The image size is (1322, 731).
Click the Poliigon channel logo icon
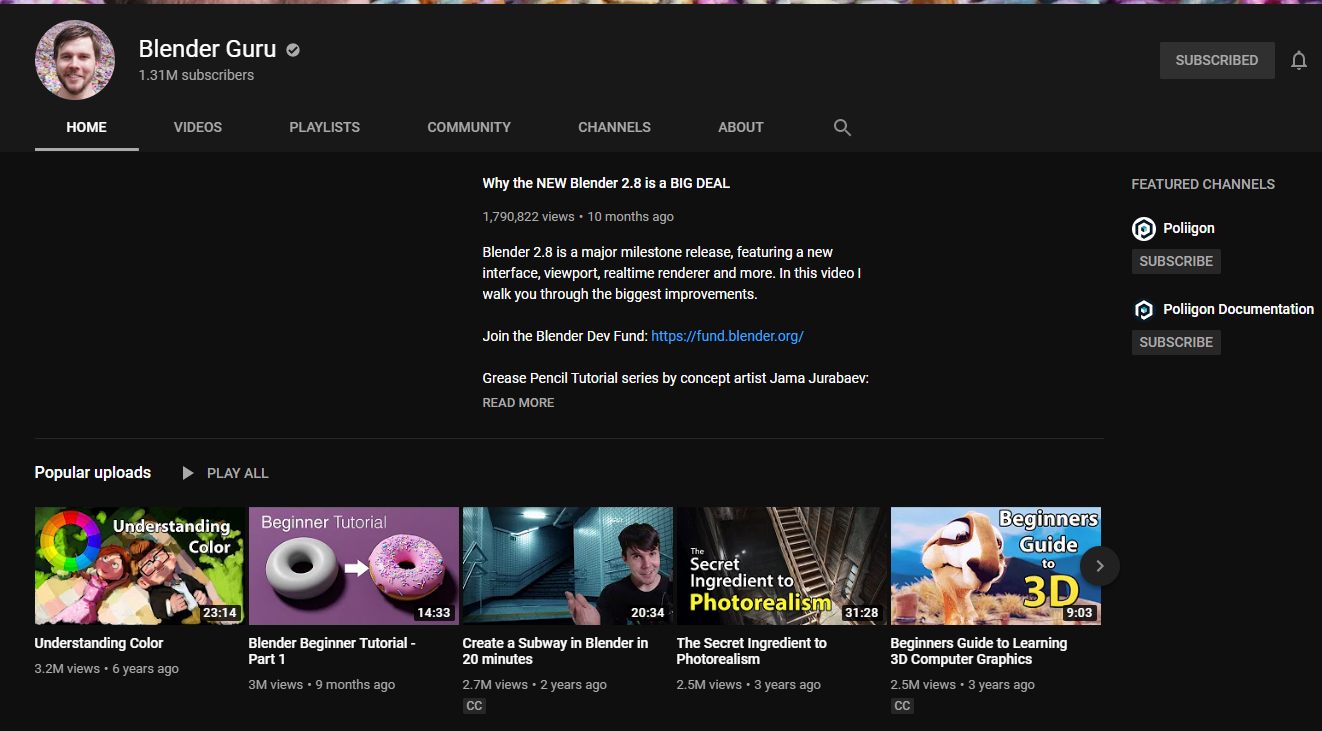(1144, 229)
